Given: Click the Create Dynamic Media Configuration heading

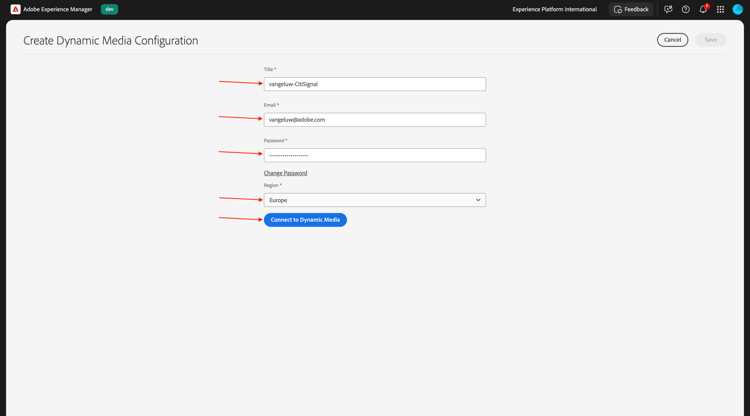Looking at the screenshot, I should click(x=110, y=41).
